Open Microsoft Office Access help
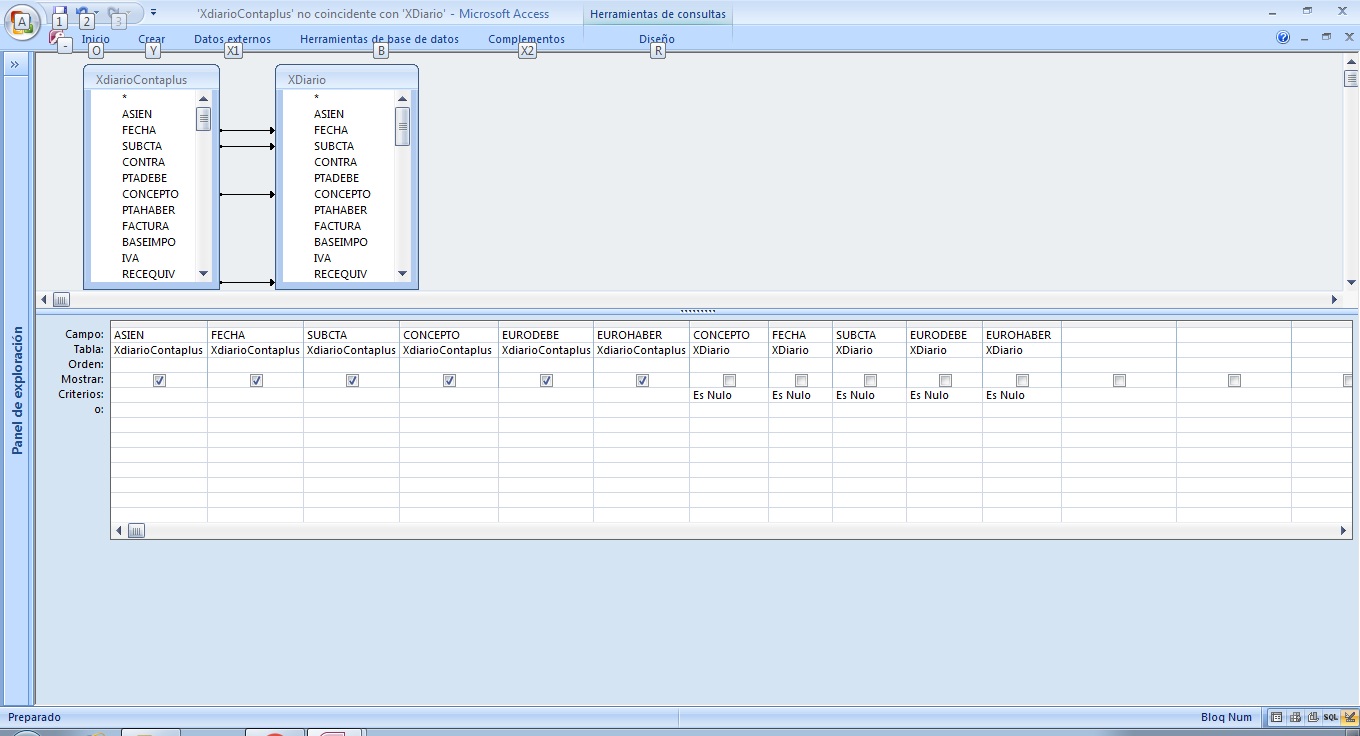1360x736 pixels. [1283, 37]
